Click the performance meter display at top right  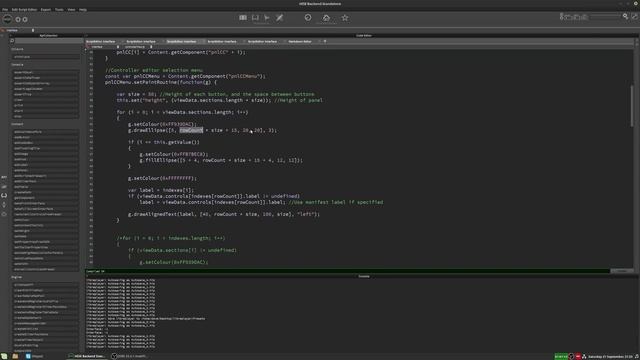pyautogui.click(x=573, y=16)
